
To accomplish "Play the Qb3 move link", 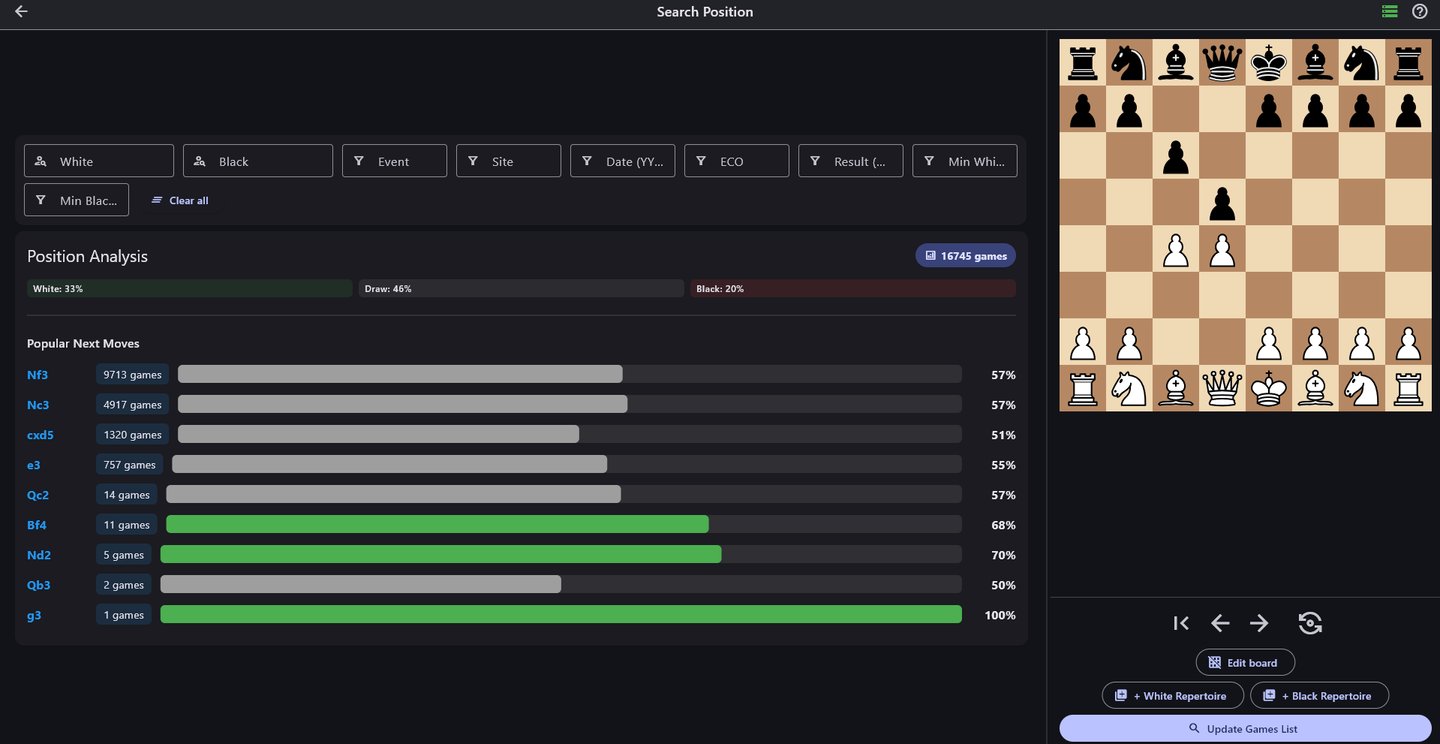I will pos(38,585).
